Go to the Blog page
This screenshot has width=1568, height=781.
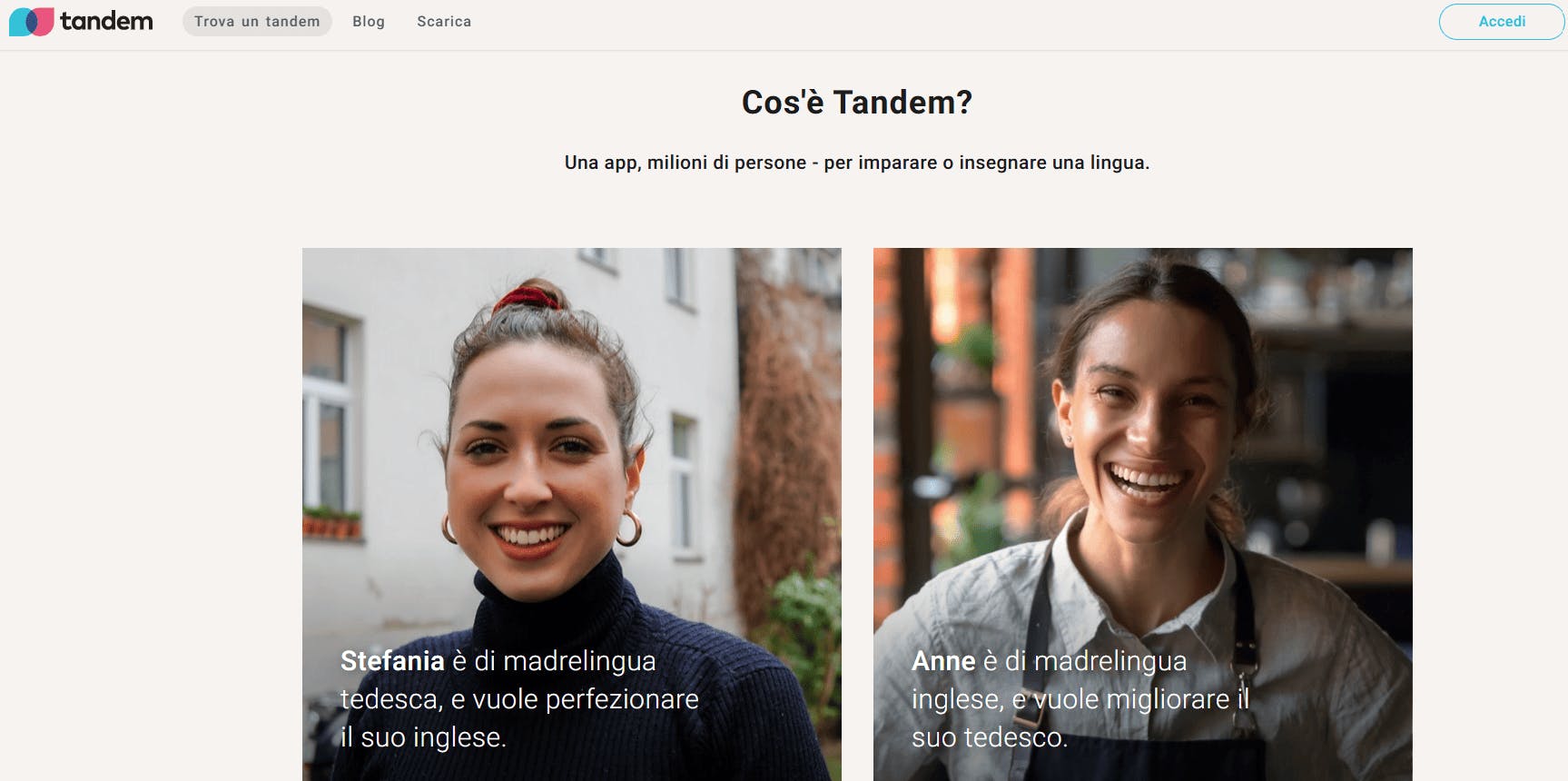(369, 21)
